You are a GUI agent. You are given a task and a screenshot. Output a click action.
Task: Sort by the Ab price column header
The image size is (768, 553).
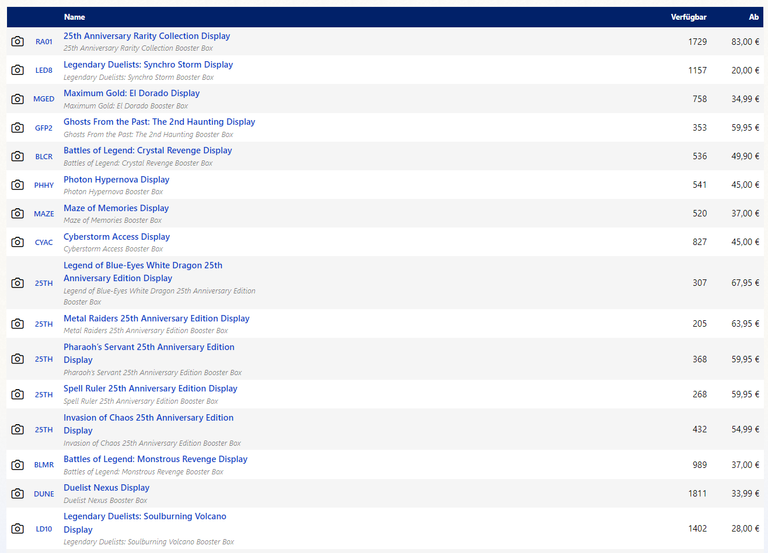point(754,17)
